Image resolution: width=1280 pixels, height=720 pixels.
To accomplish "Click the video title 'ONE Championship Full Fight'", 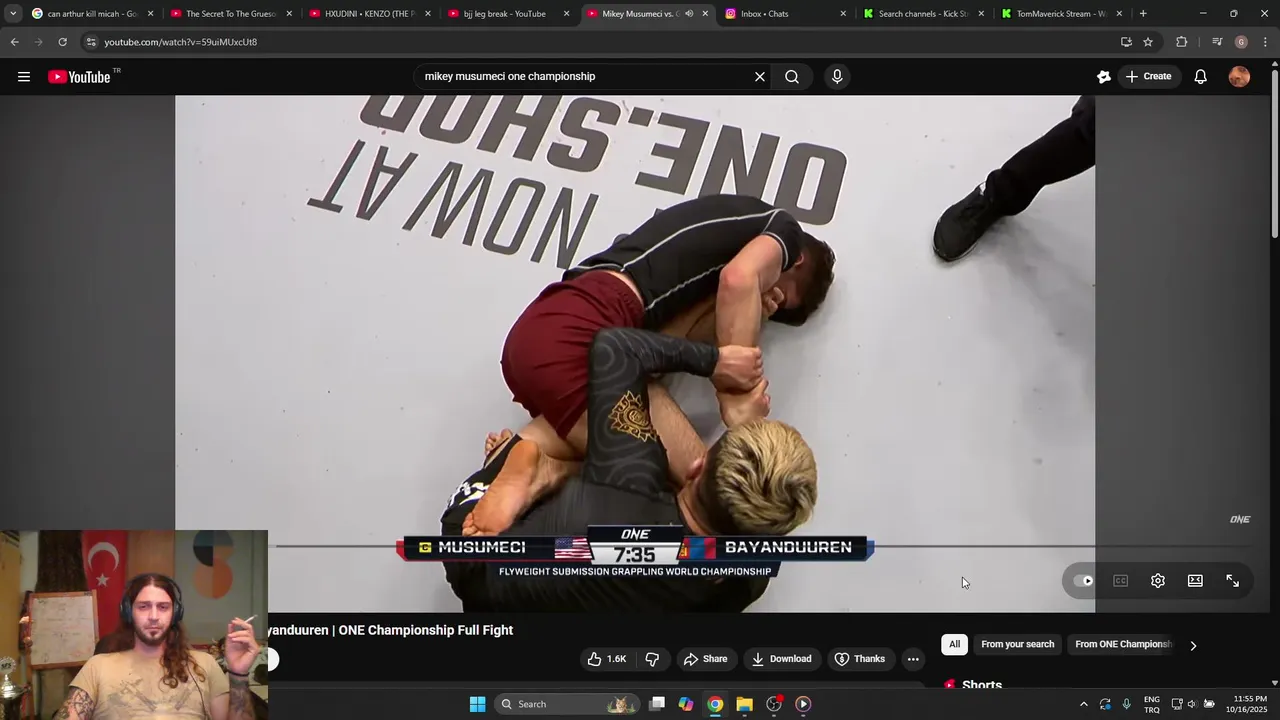I will [390, 630].
